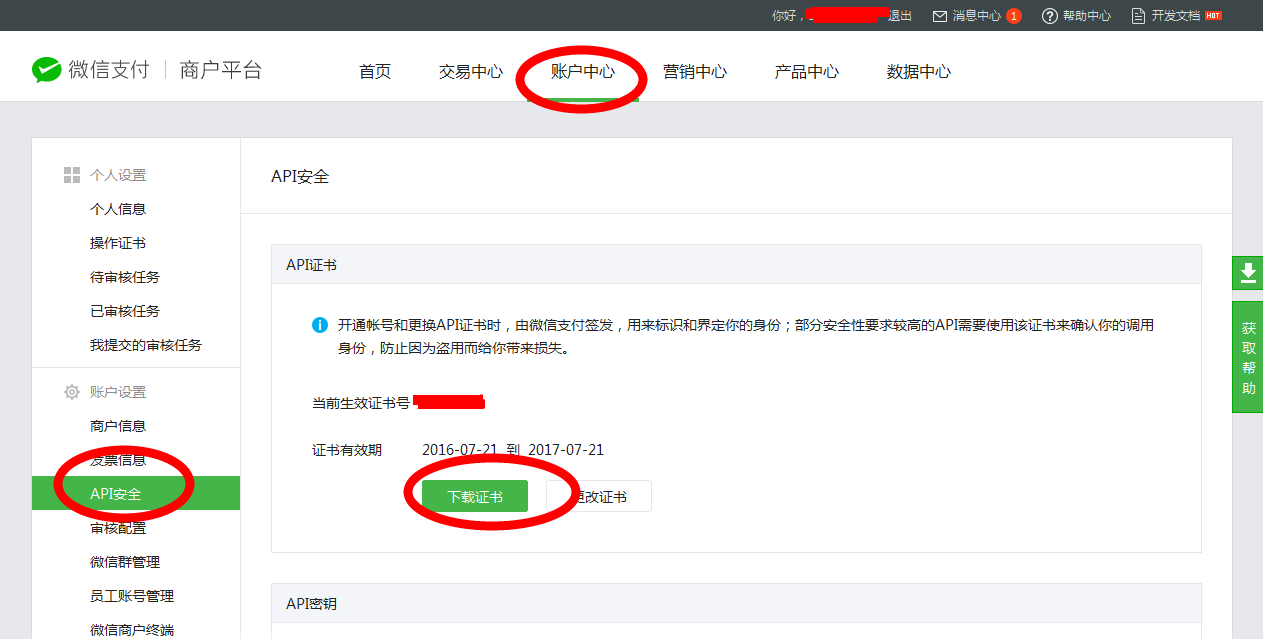Open 微信群管理 in the sidebar
Screen dimensions: 1263x639
(125, 562)
